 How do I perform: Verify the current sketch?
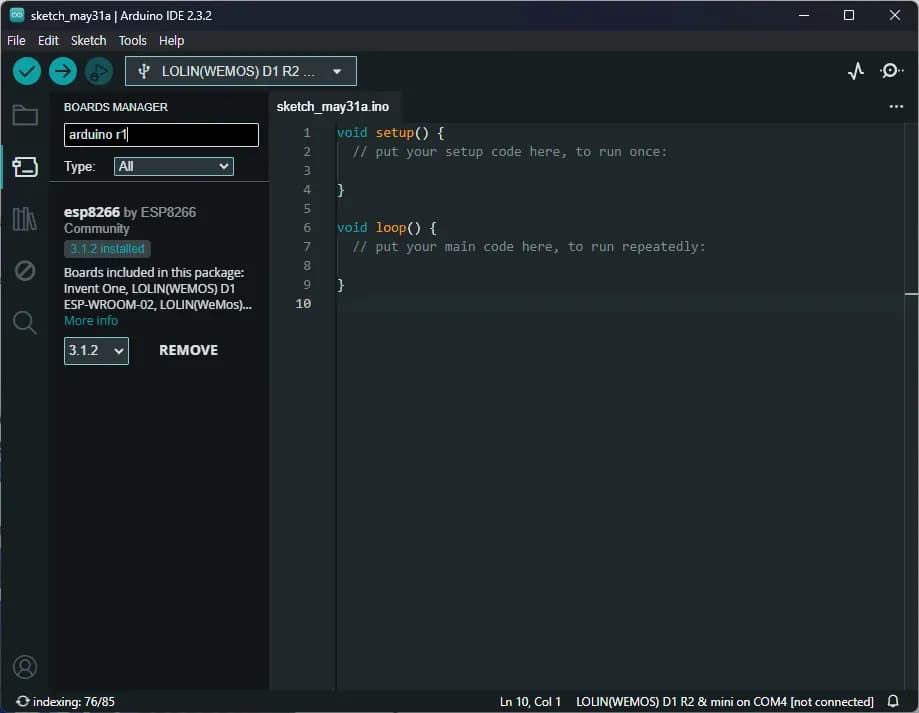[x=26, y=71]
